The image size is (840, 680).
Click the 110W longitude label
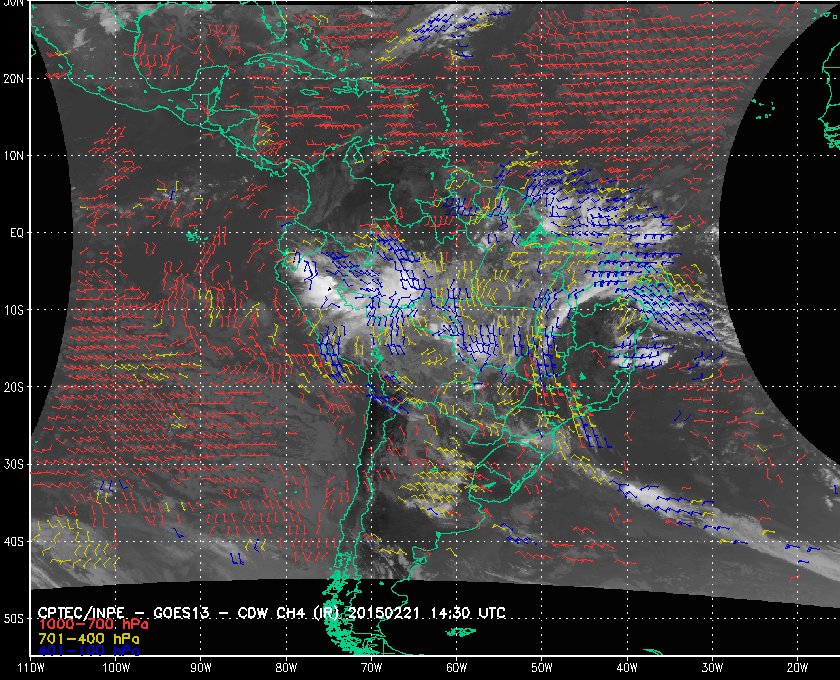point(31,668)
